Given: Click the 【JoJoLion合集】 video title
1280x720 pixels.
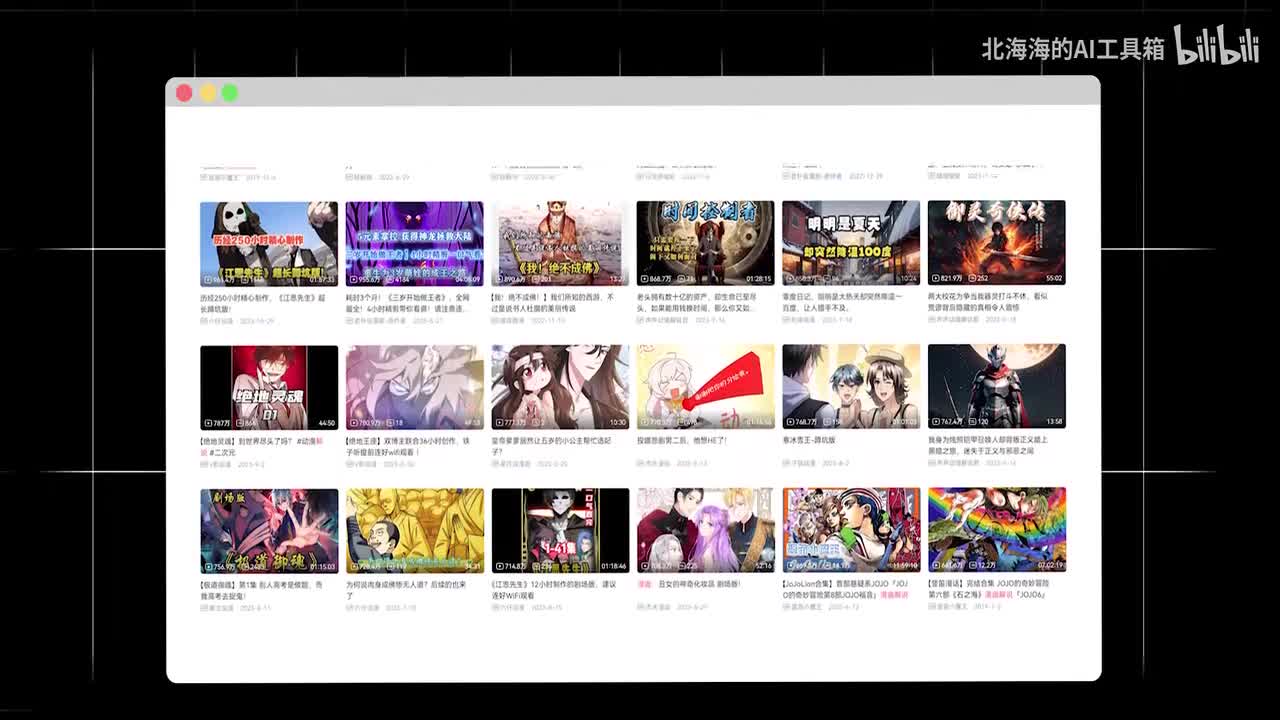Looking at the screenshot, I should [x=845, y=583].
